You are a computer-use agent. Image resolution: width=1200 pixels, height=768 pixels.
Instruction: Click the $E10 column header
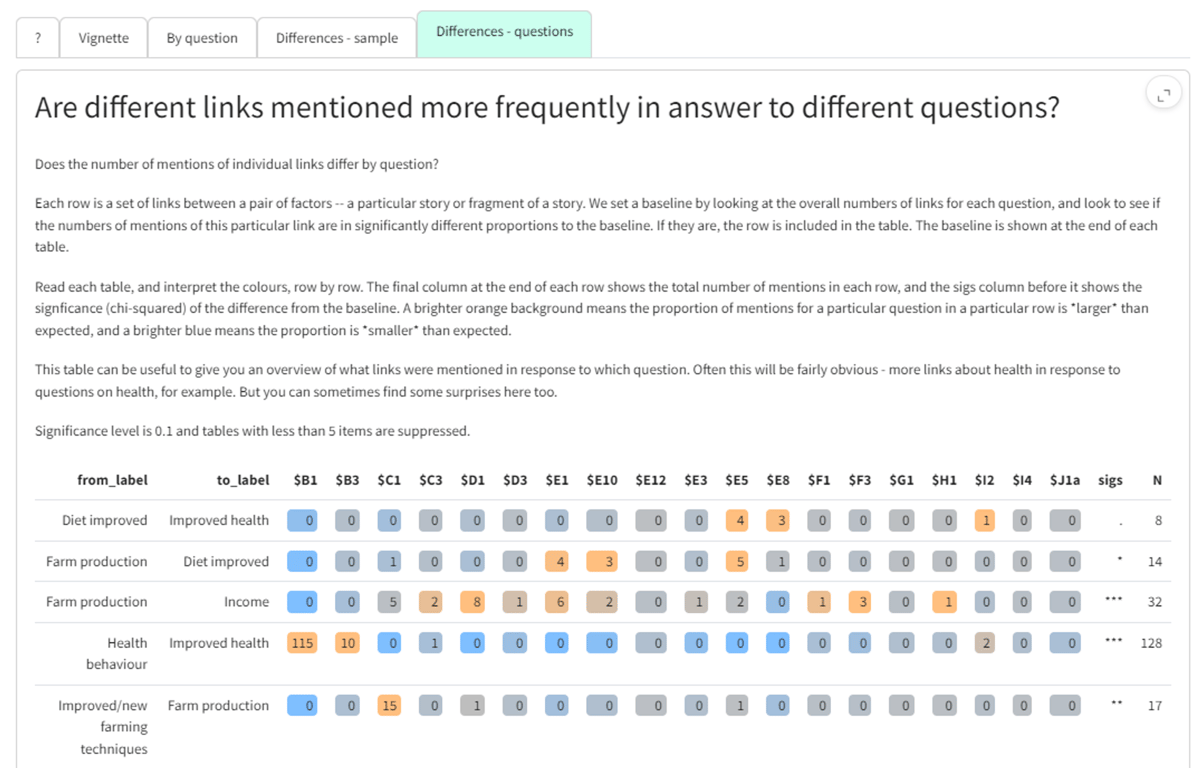[x=602, y=480]
